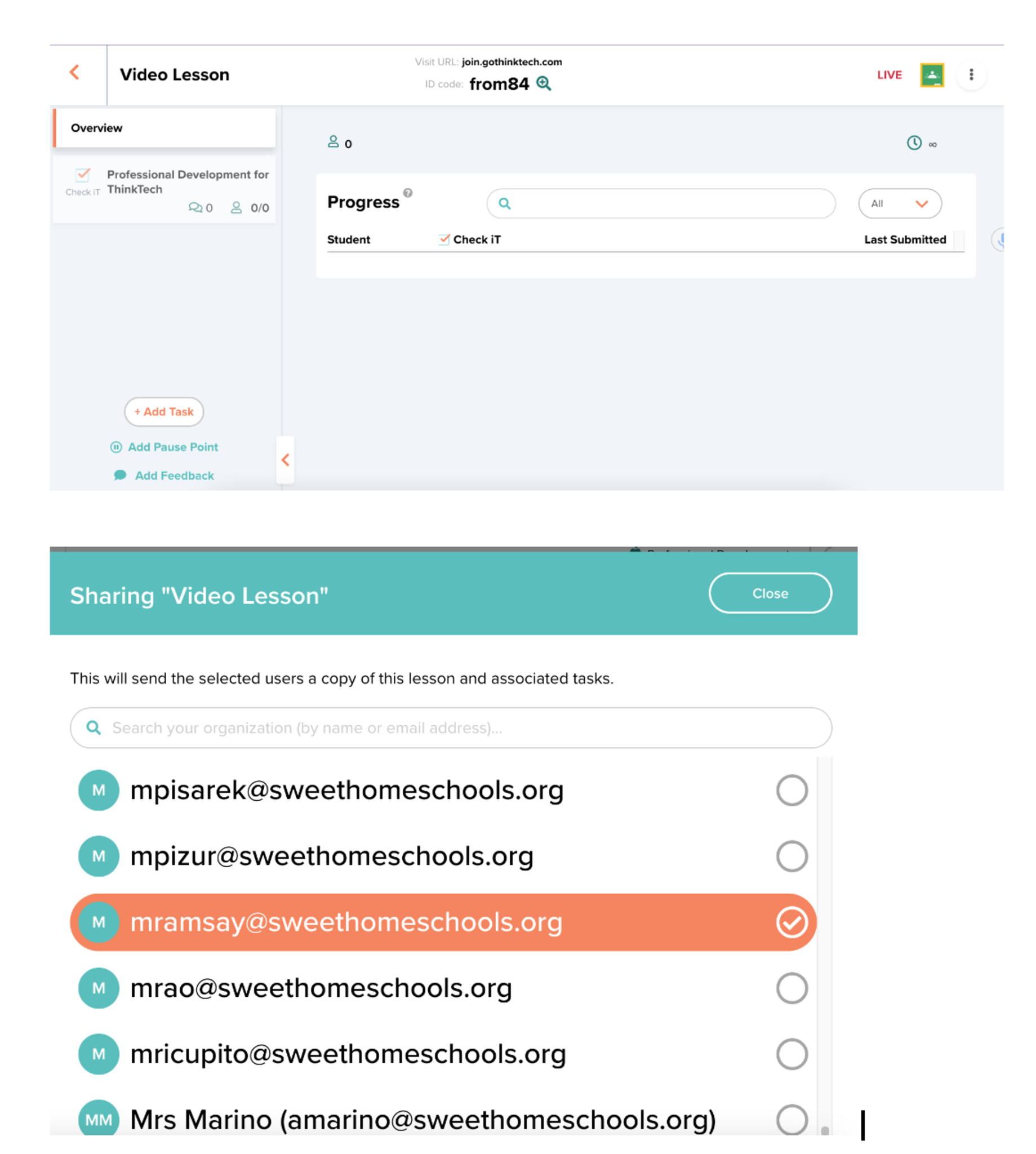
Task: Close the Sharing Video Lesson dialog
Action: tap(770, 593)
